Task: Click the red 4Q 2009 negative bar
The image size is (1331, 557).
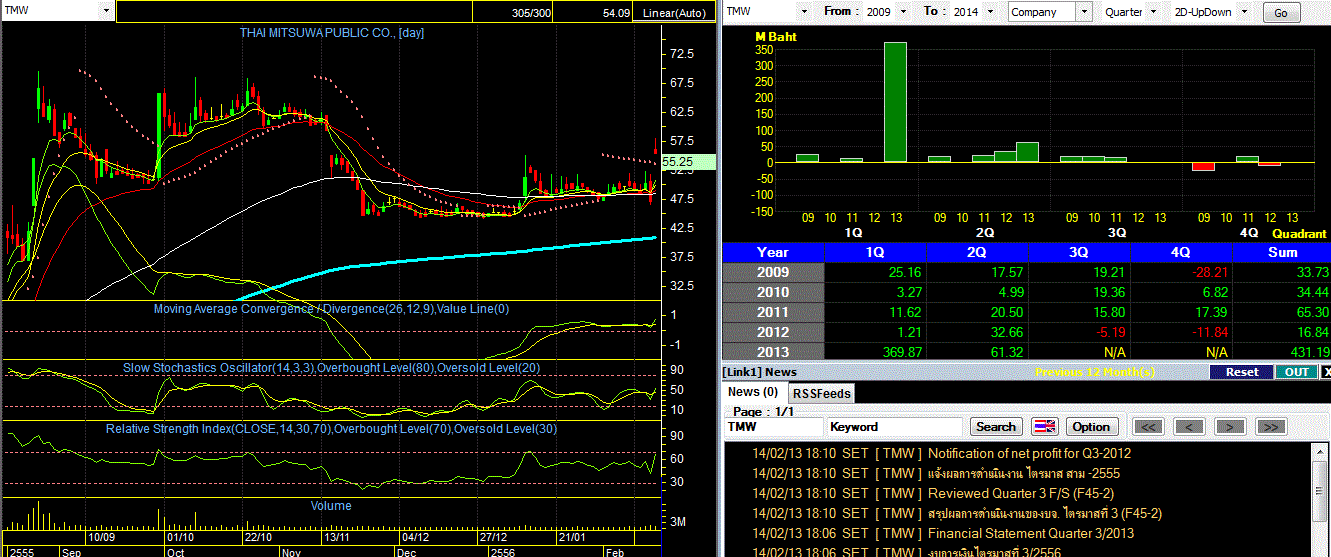Action: click(1203, 166)
